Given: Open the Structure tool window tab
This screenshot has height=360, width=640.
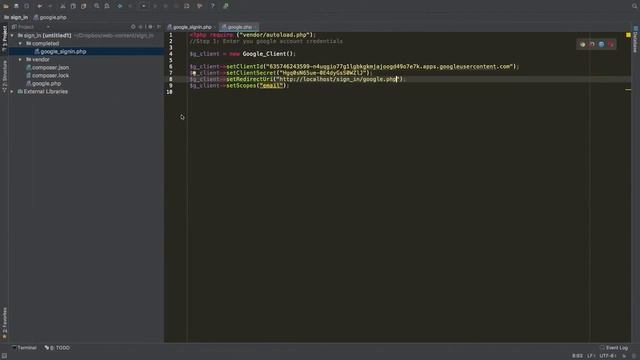Looking at the screenshot, I should point(4,76).
